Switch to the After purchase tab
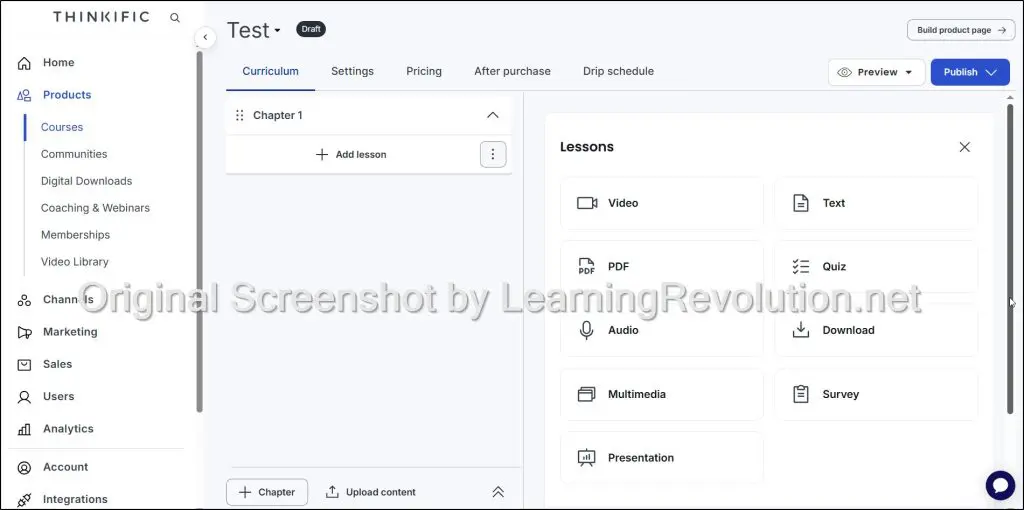The width and height of the screenshot is (1024, 510). (512, 71)
